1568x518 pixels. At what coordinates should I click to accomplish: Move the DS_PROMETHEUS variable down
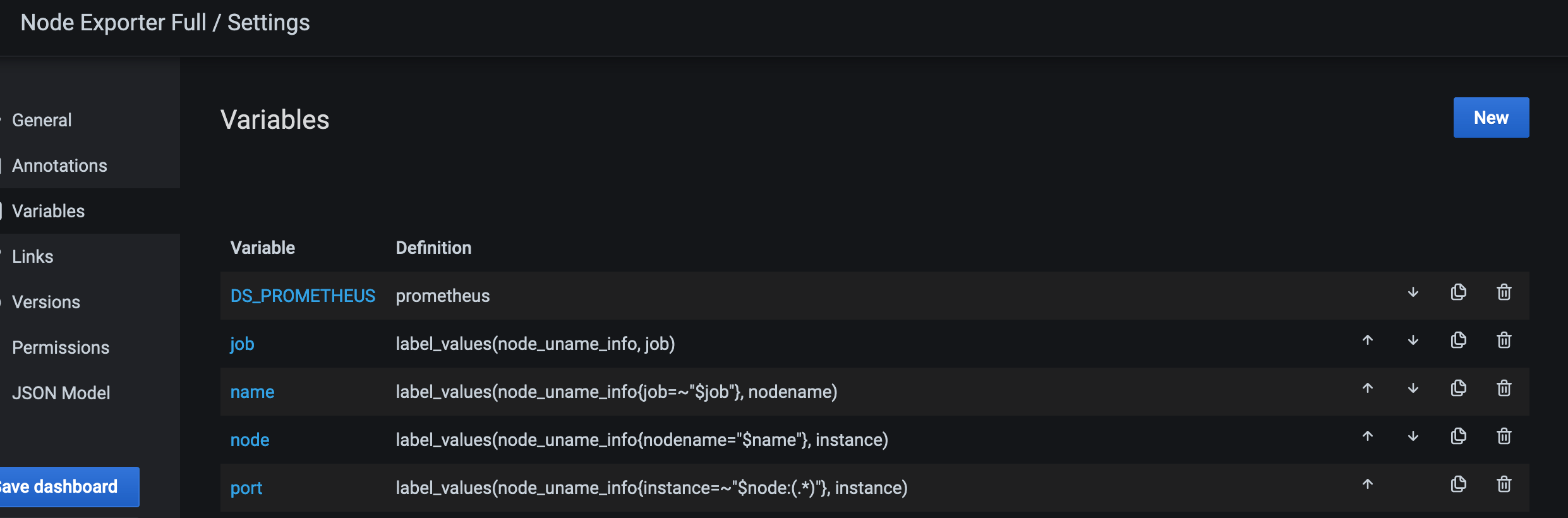tap(1413, 292)
